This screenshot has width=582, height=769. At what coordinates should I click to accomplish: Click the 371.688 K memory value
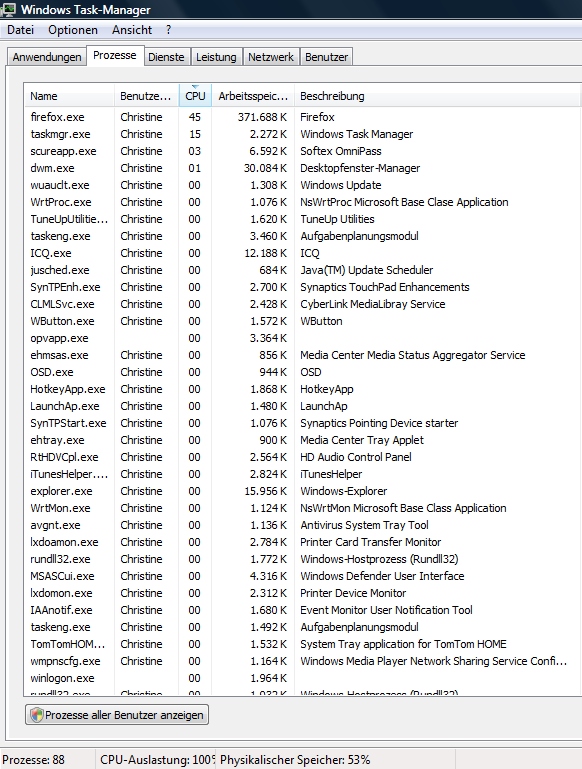click(x=262, y=117)
